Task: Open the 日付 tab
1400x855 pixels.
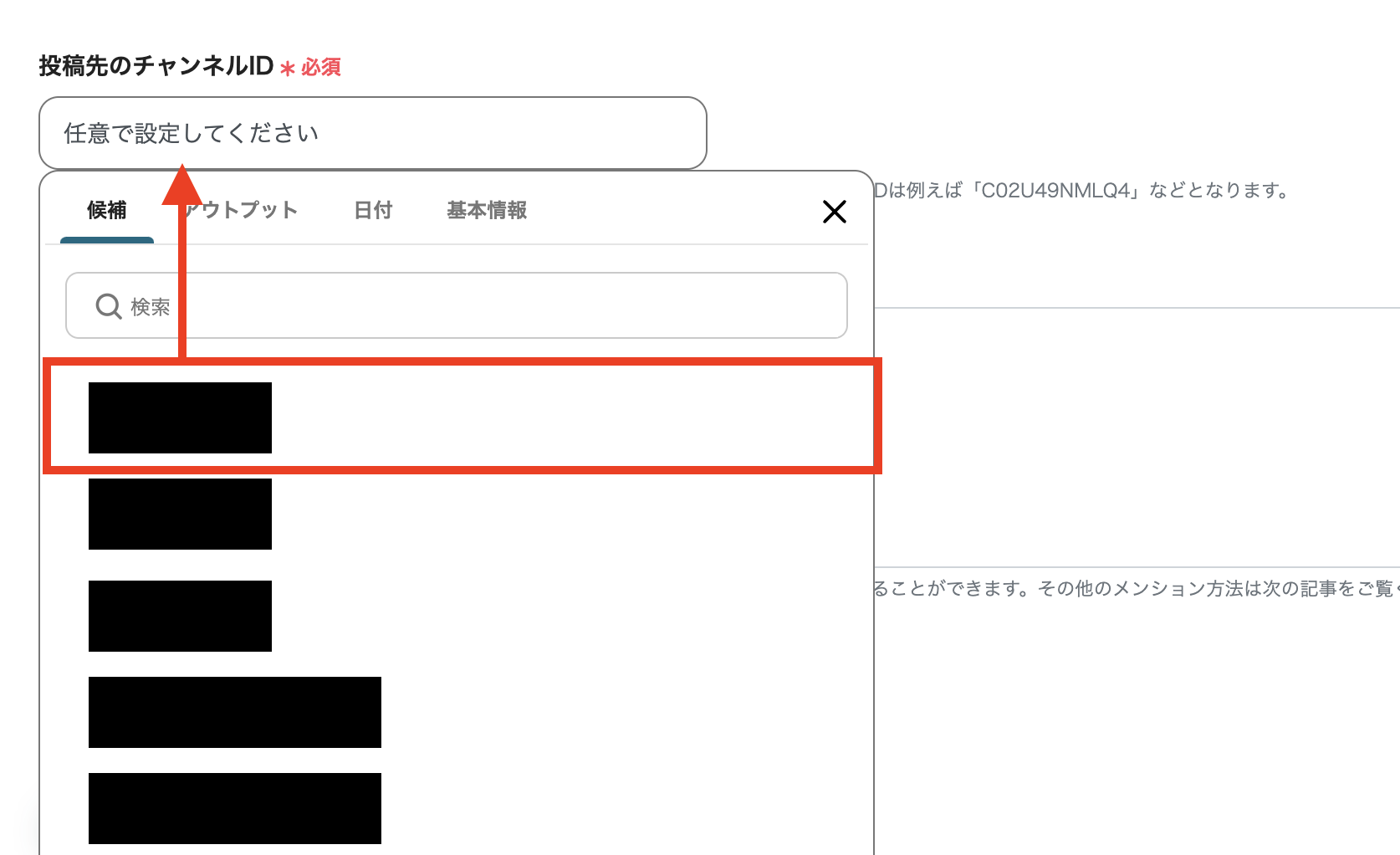Action: 373,210
